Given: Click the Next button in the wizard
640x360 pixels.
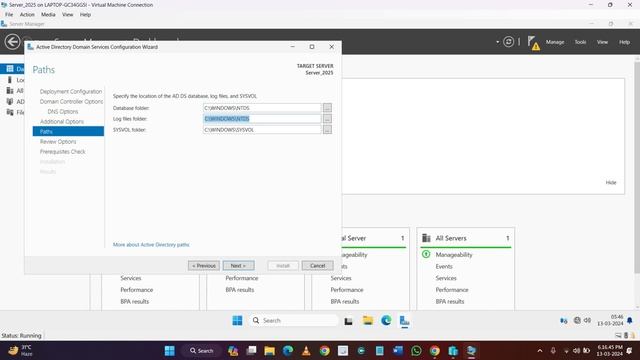Looking at the screenshot, I should point(238,266).
